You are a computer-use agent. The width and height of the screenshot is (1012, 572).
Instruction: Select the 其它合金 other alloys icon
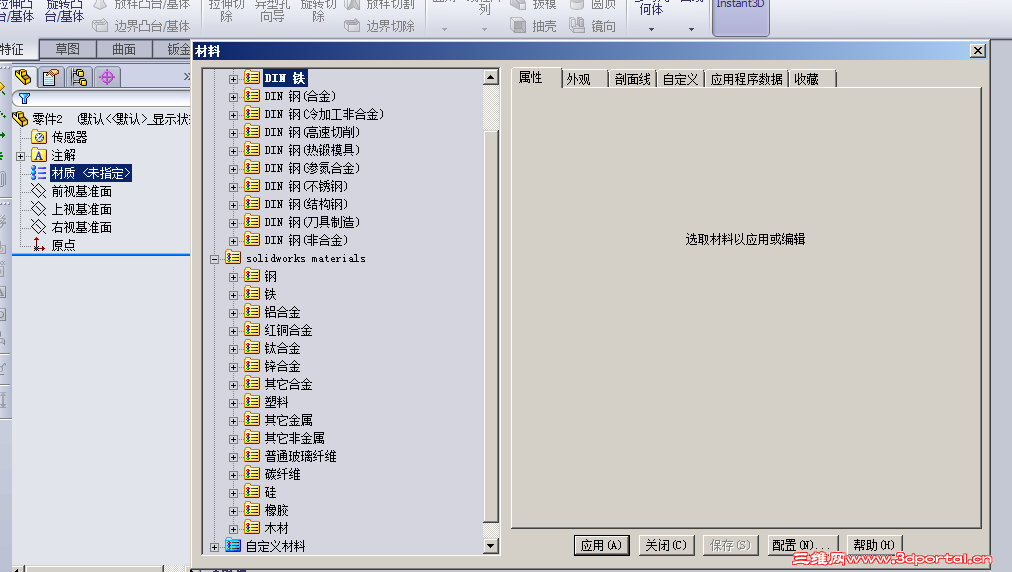click(252, 384)
